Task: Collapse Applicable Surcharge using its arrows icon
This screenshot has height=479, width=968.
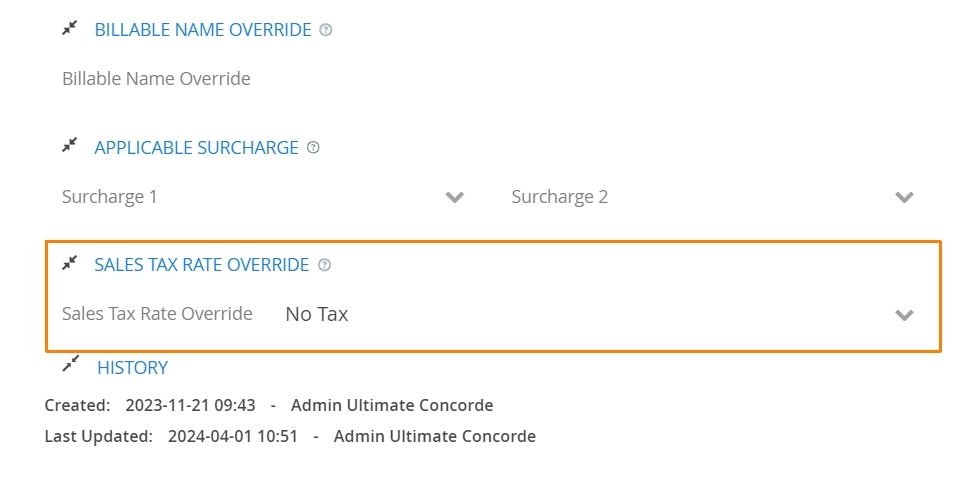Action: 70,146
